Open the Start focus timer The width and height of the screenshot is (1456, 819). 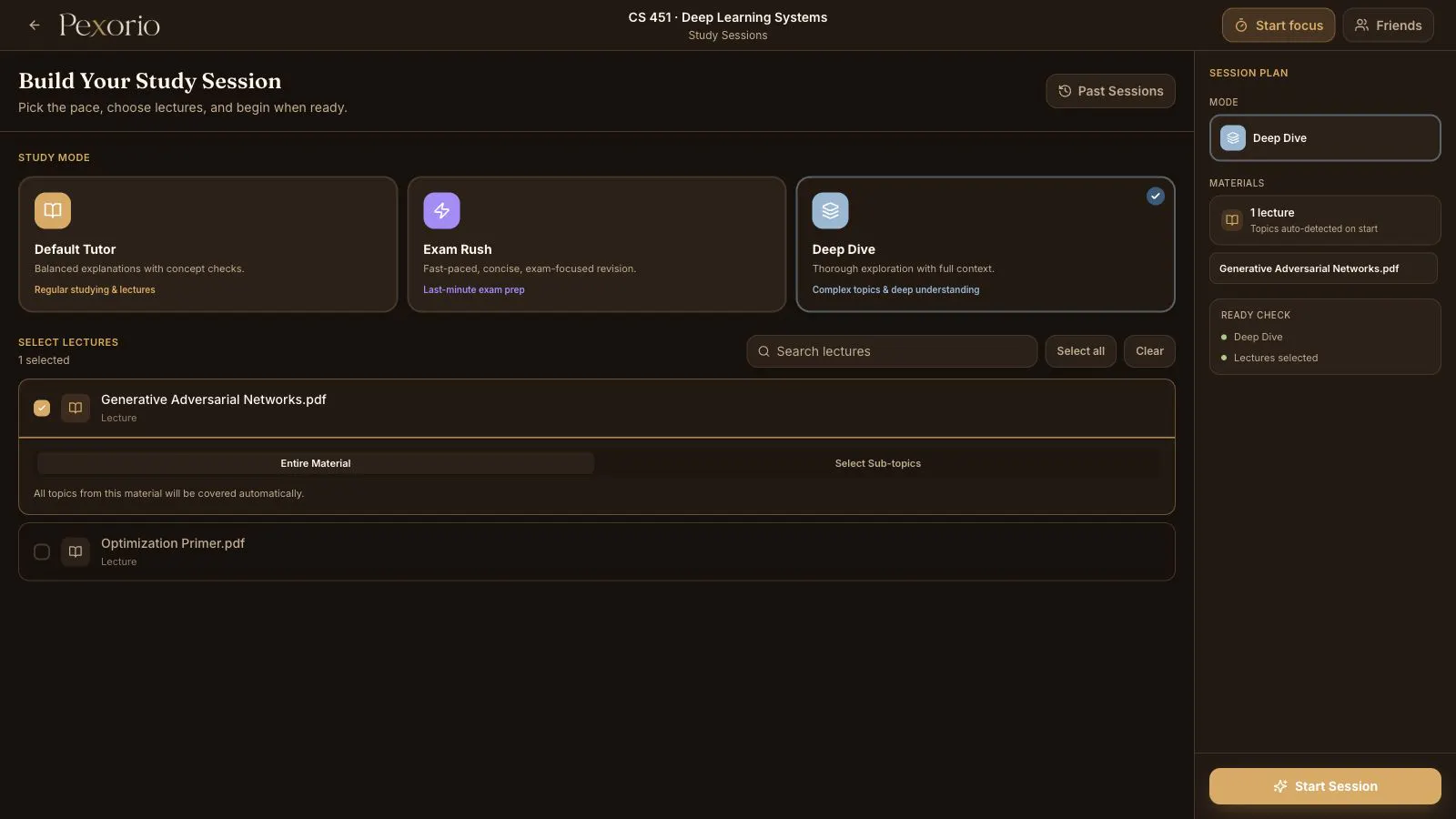click(1279, 25)
